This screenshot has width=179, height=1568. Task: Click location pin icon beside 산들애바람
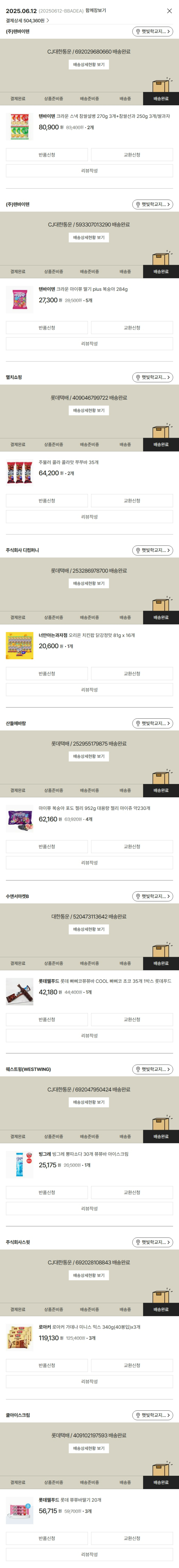point(138,723)
